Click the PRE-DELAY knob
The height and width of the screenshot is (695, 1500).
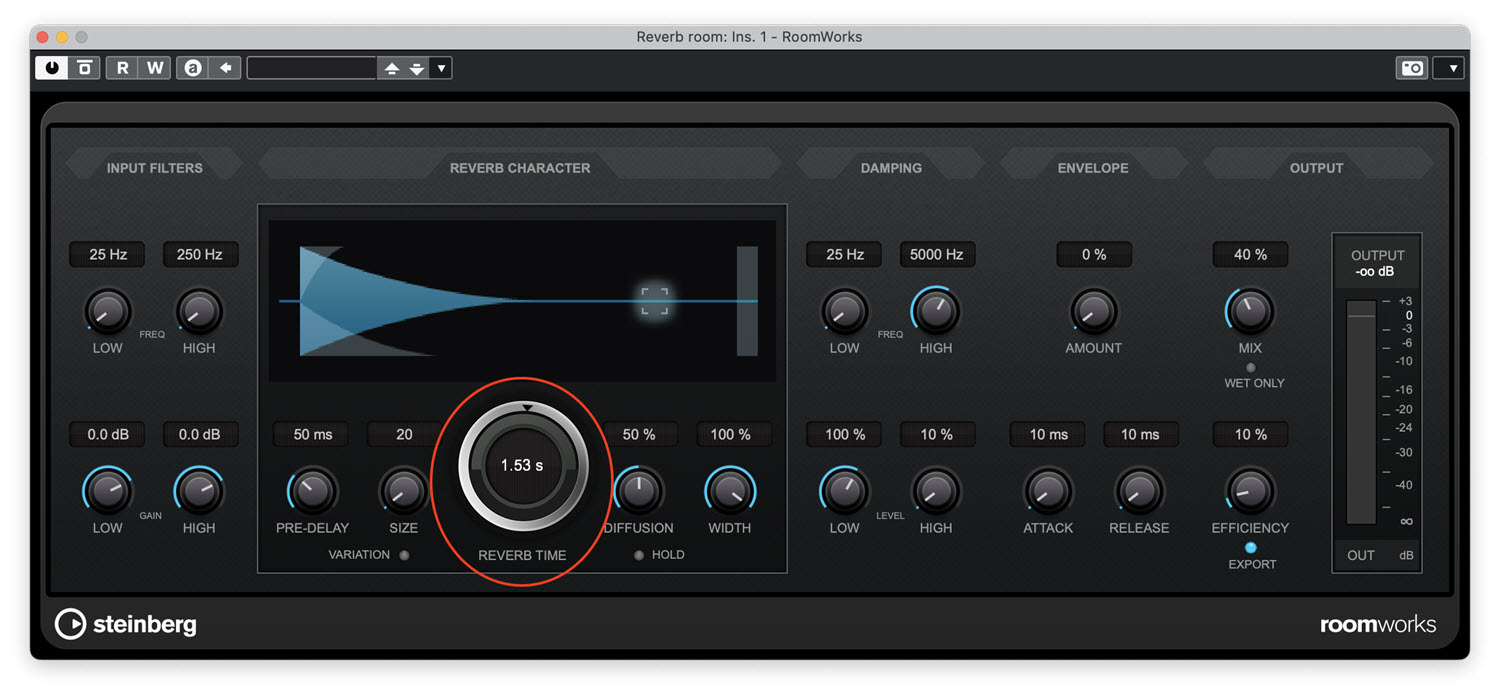point(312,491)
